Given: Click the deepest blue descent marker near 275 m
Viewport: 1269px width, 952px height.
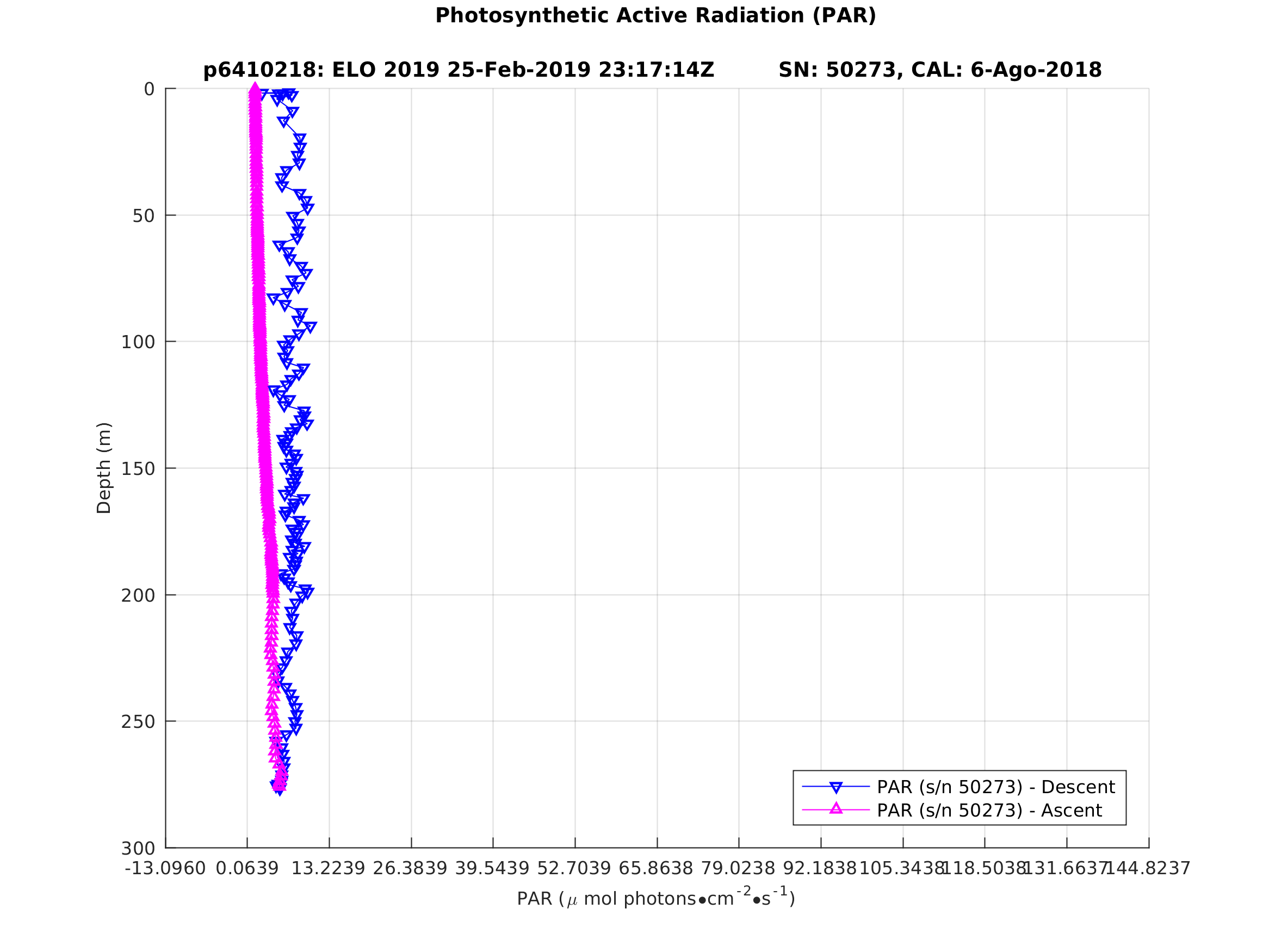Looking at the screenshot, I should [279, 791].
